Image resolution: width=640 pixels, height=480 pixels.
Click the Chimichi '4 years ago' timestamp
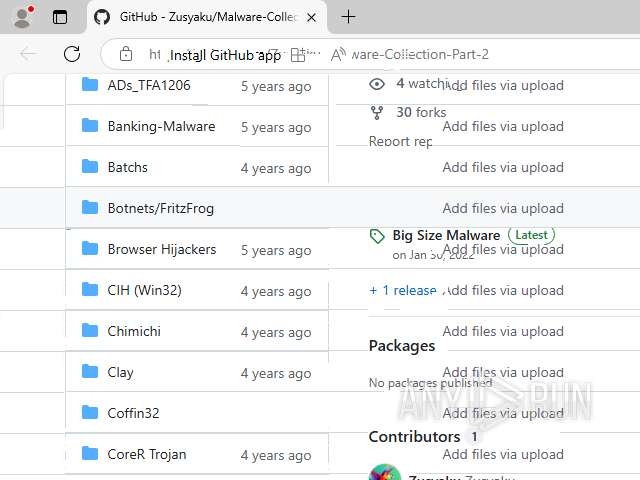(276, 332)
